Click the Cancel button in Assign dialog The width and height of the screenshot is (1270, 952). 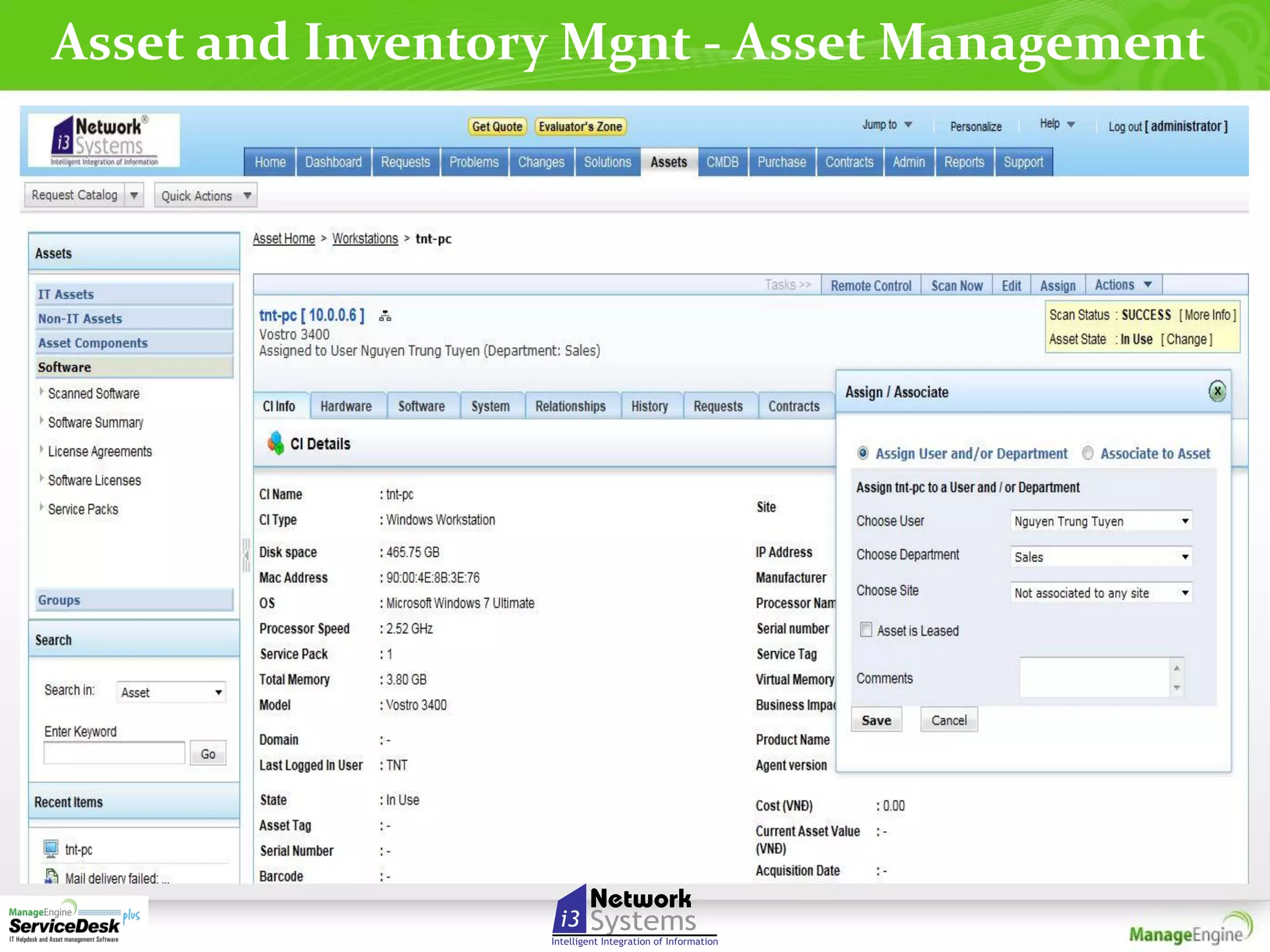949,720
